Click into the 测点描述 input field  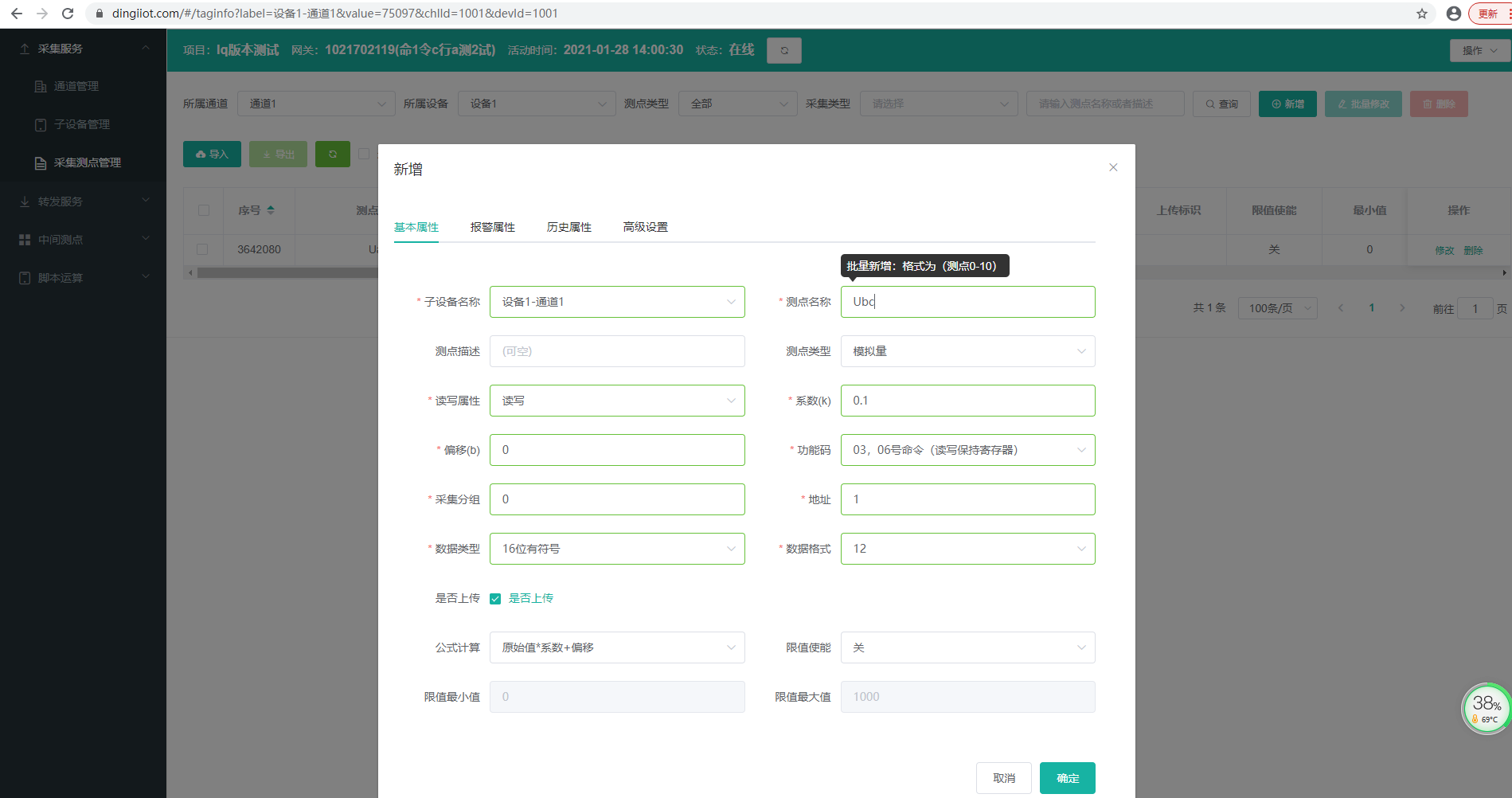(x=617, y=351)
